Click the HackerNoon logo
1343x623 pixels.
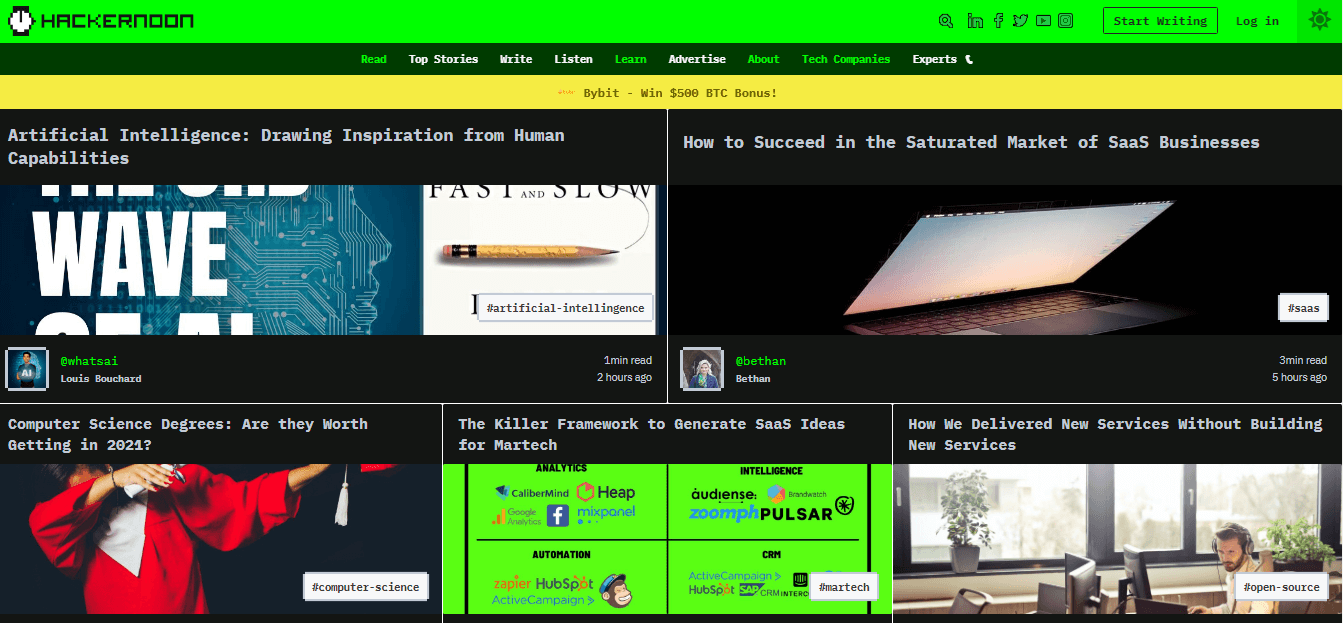pyautogui.click(x=101, y=20)
